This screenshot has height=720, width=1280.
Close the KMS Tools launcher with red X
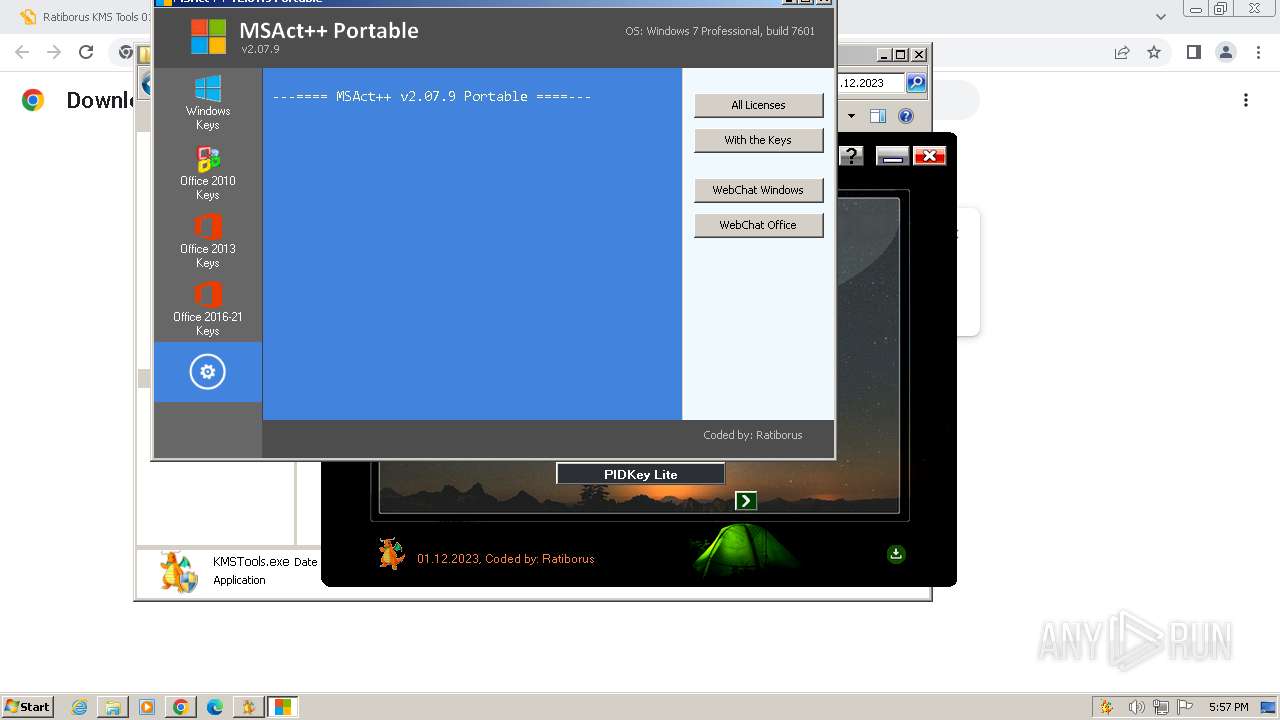pyautogui.click(x=929, y=155)
